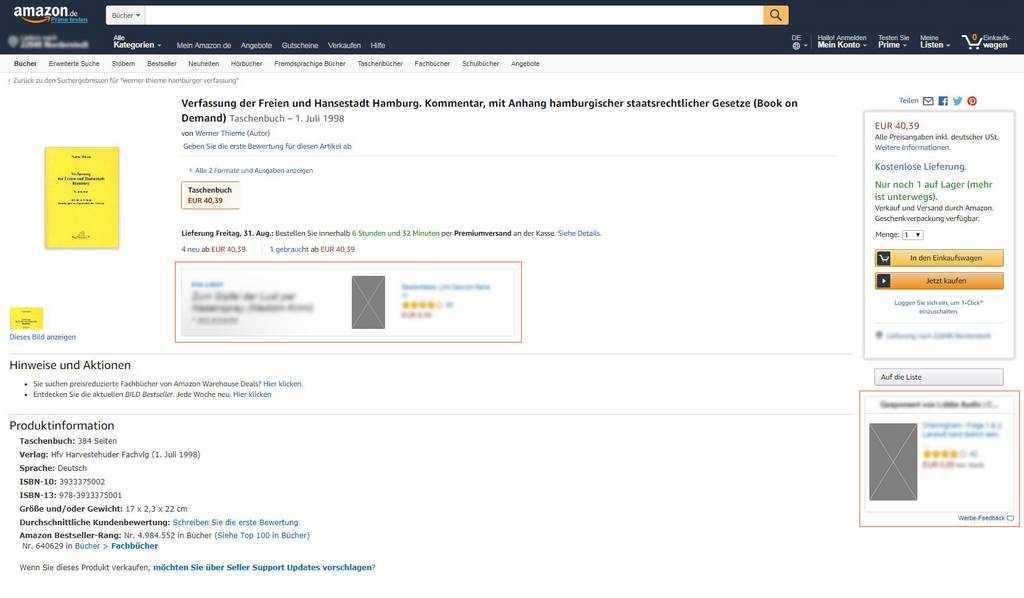Share the book on Twitter
The height and width of the screenshot is (598, 1024).
957,101
